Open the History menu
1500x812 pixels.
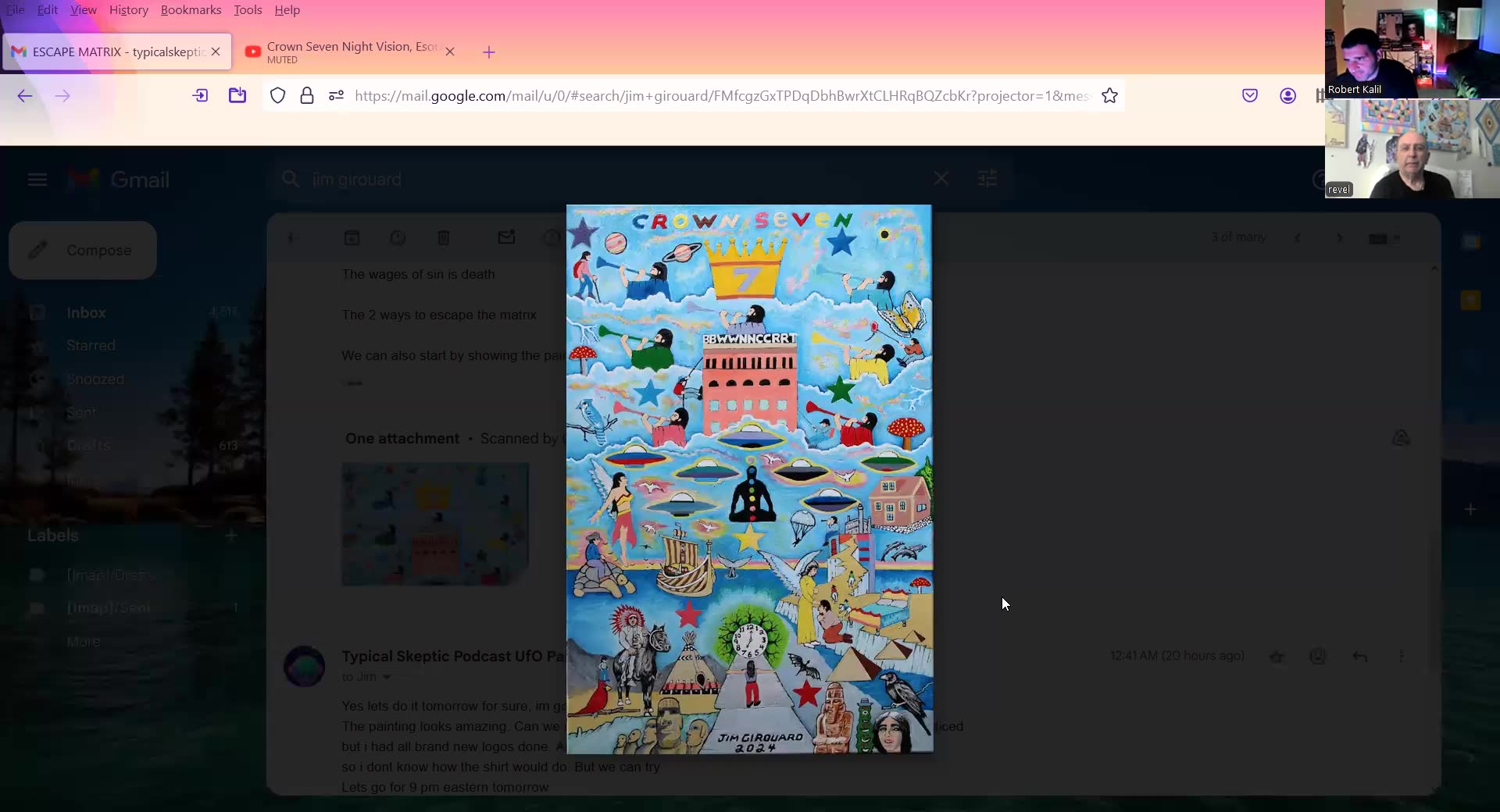129,10
